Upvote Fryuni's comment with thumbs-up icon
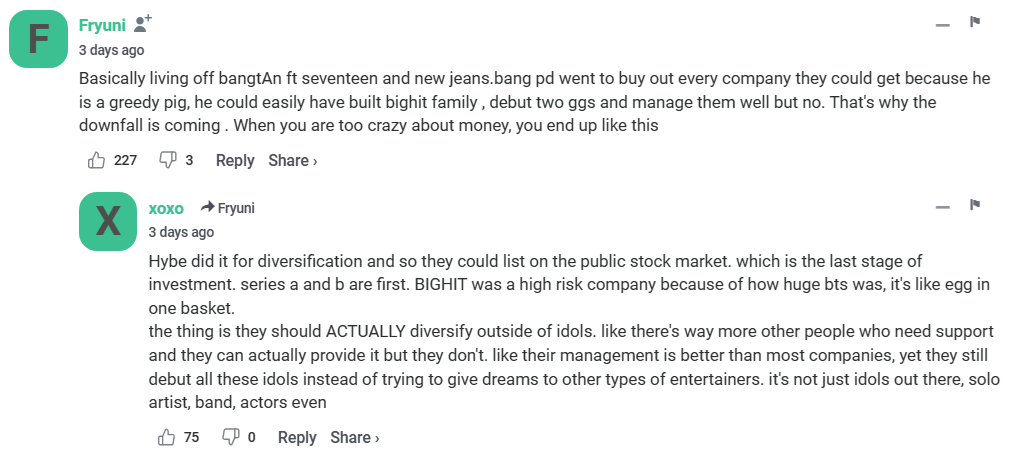Screen dimensions: 1014x457 97,160
